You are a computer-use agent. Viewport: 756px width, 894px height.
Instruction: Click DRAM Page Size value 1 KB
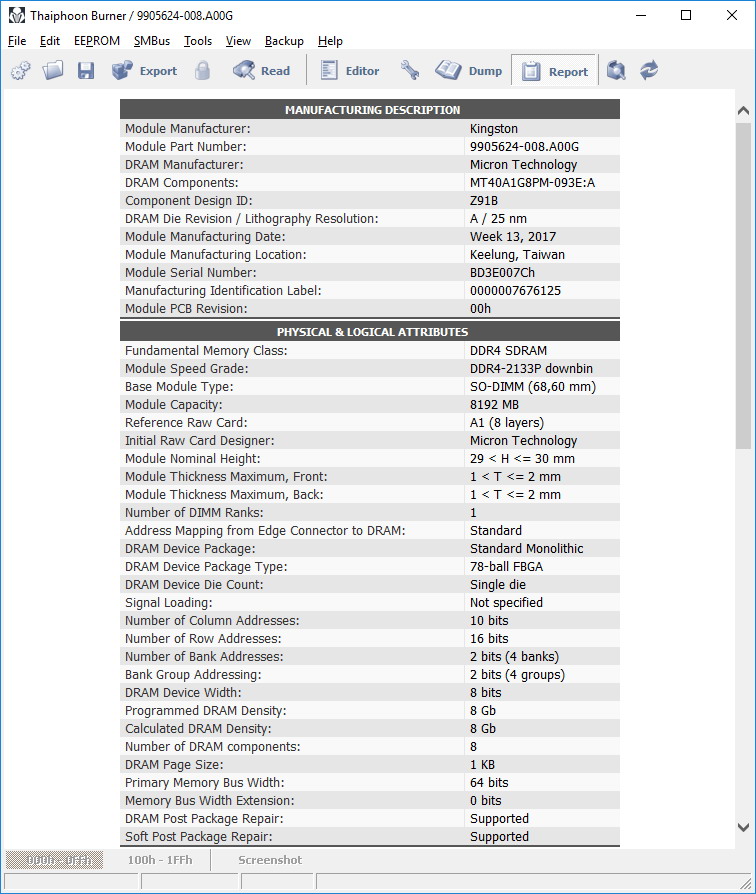click(x=482, y=765)
